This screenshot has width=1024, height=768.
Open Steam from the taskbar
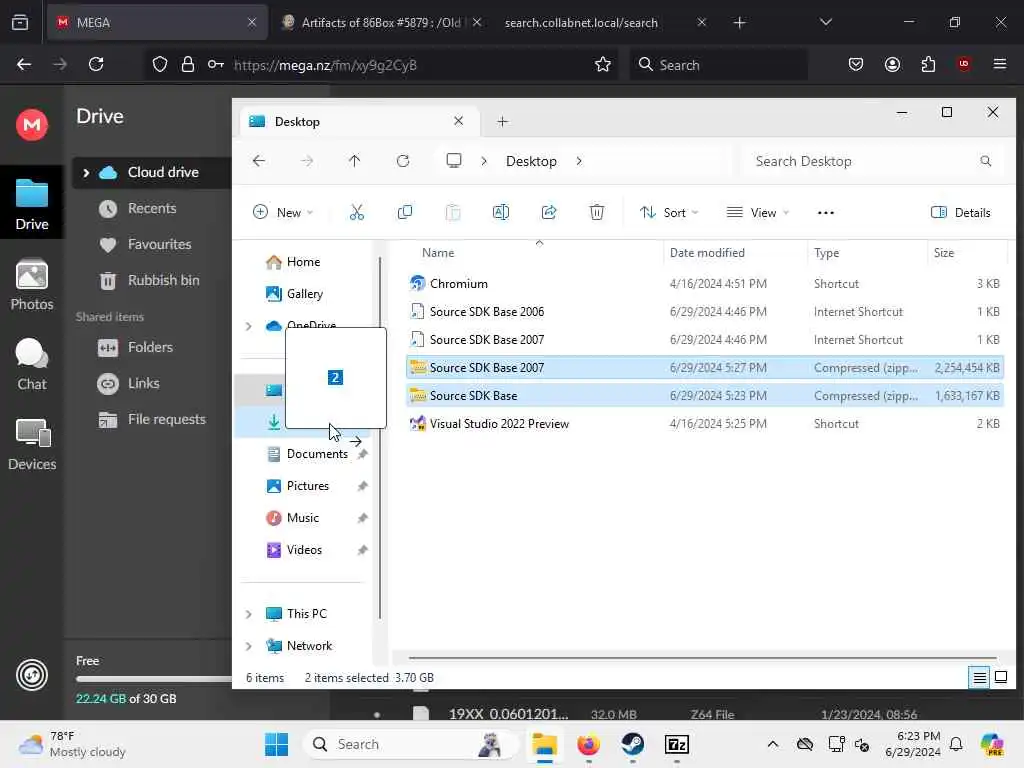632,744
